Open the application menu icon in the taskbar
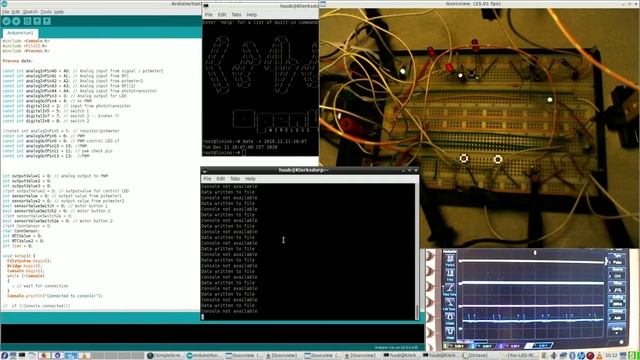 point(4,356)
